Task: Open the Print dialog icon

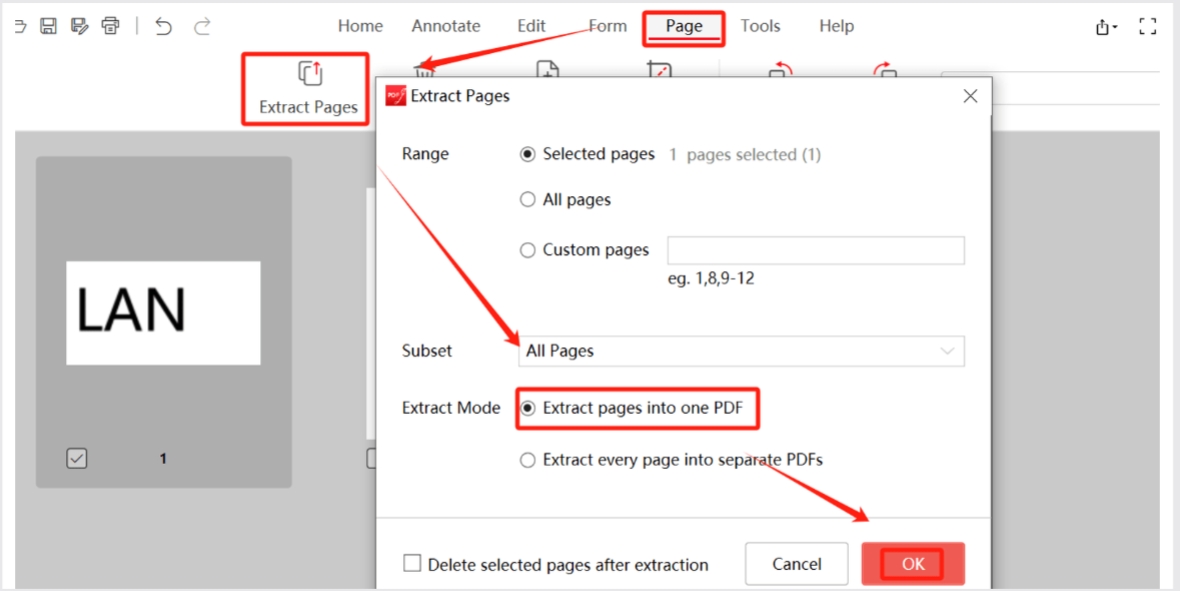Action: coord(110,26)
